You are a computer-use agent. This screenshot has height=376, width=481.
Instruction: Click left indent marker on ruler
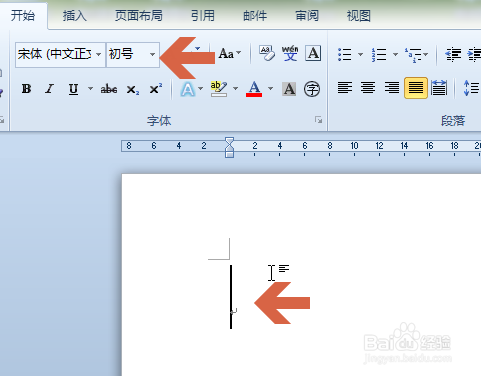click(x=229, y=154)
